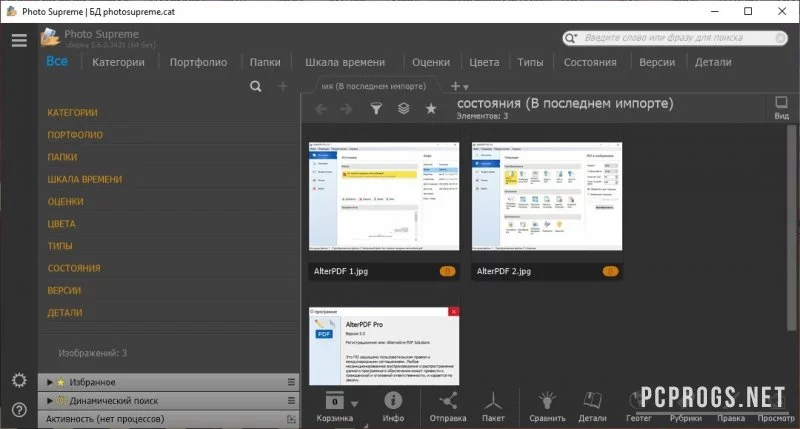The width and height of the screenshot is (800, 429).
Task: Open the Пакет batch tool
Action: (493, 407)
